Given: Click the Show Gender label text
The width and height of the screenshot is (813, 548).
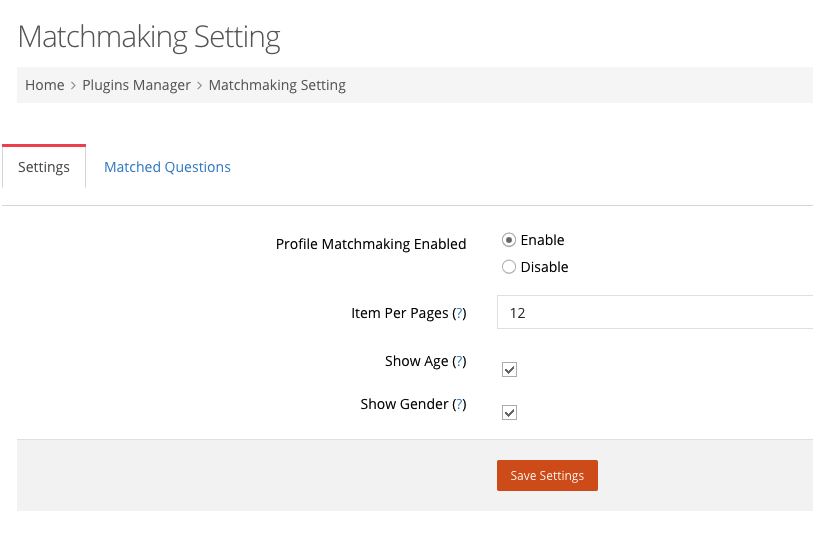Looking at the screenshot, I should pos(404,404).
